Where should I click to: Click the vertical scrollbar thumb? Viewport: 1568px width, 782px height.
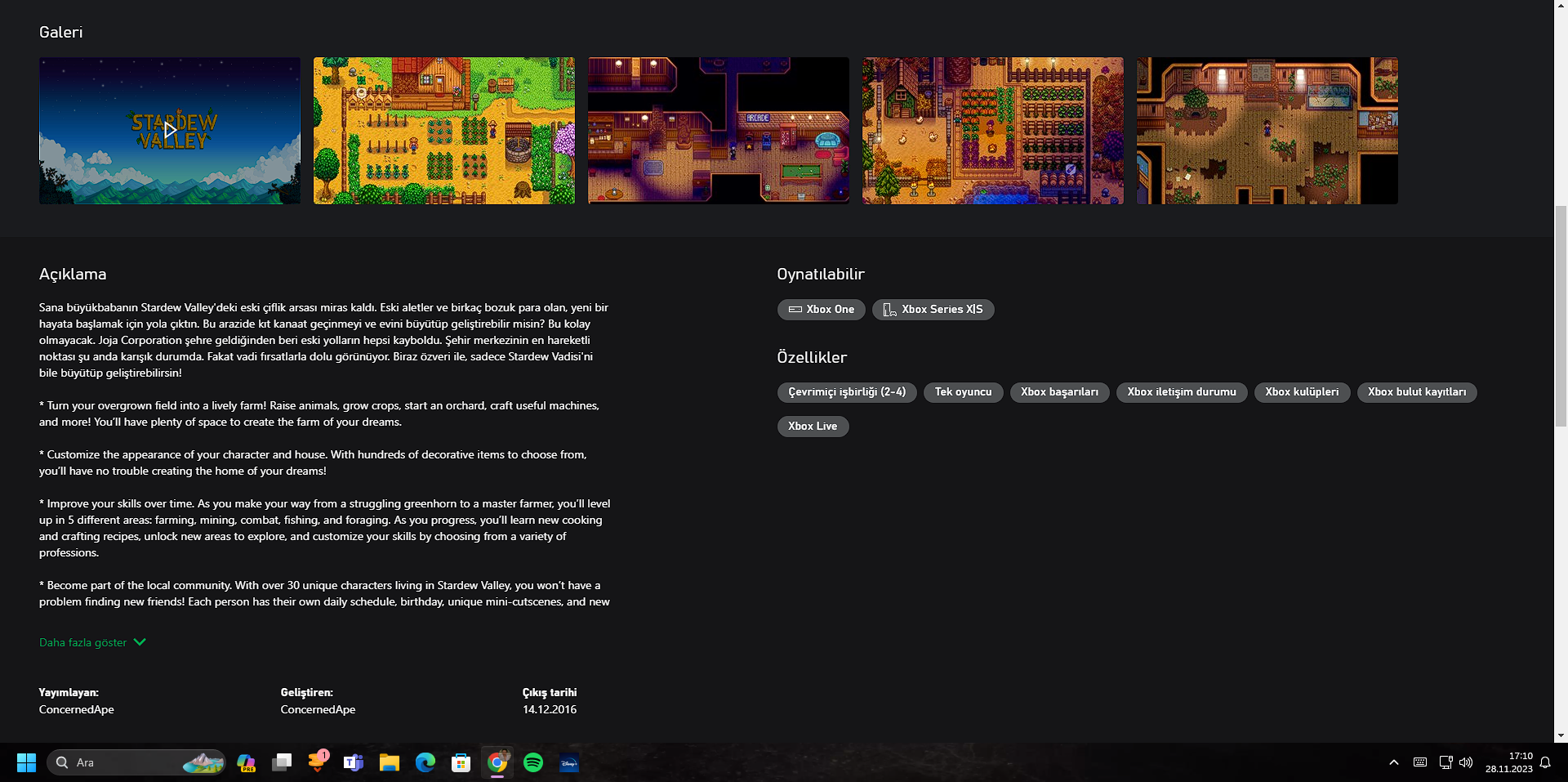pos(1561,315)
